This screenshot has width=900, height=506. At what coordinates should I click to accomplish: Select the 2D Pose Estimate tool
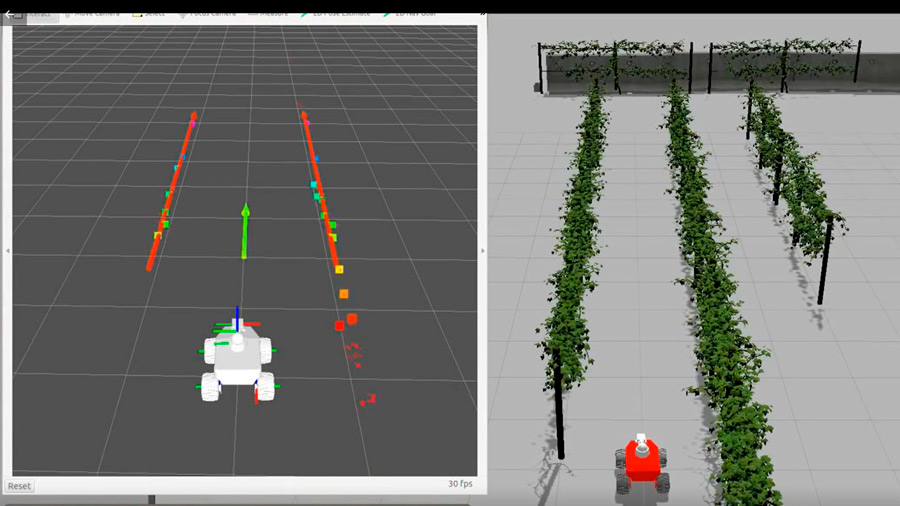(336, 14)
